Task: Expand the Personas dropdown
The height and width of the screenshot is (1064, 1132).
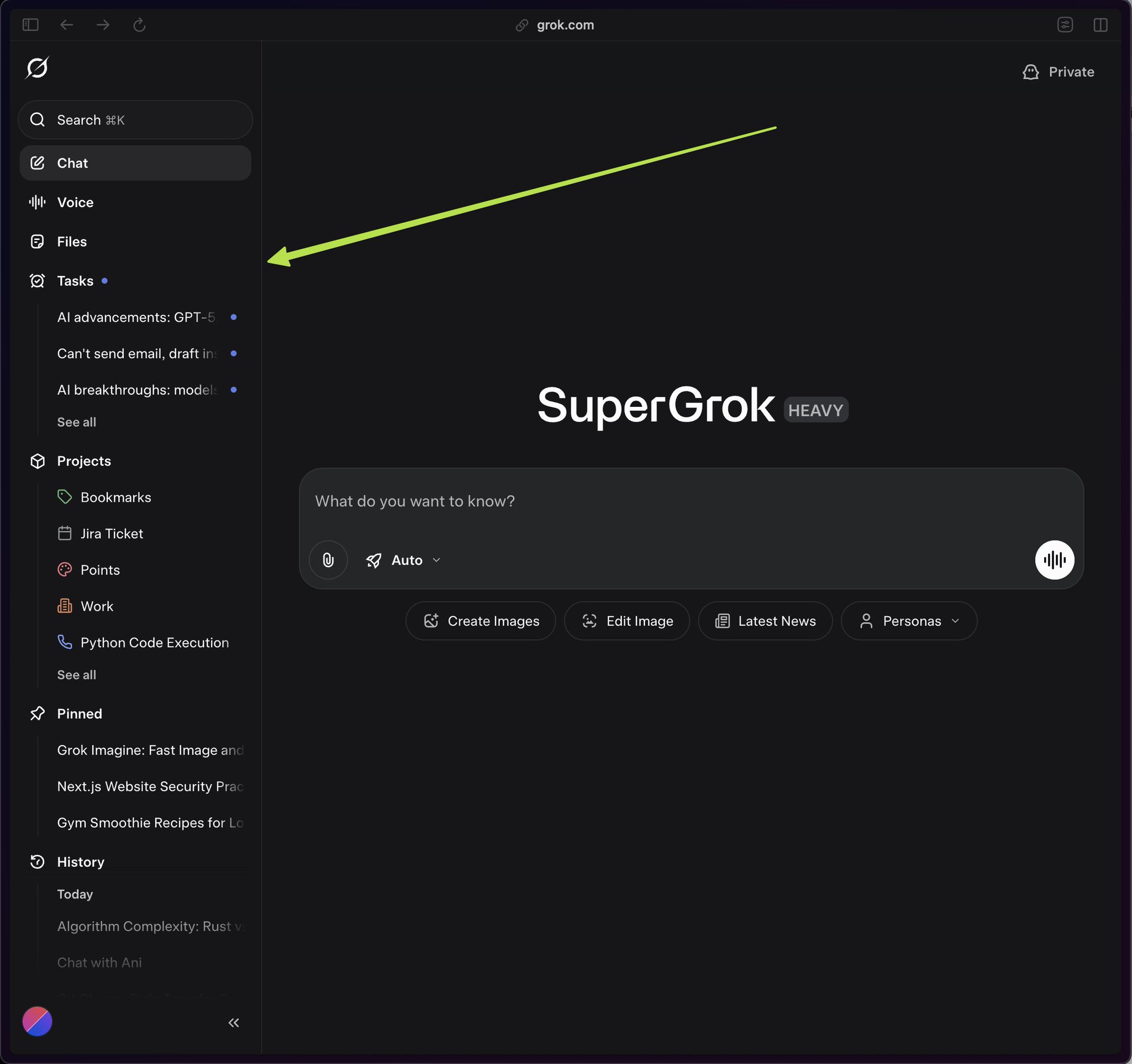Action: click(x=909, y=621)
